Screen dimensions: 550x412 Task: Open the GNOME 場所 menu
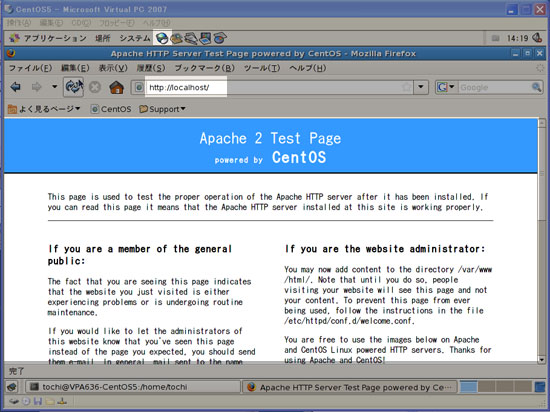coord(102,38)
